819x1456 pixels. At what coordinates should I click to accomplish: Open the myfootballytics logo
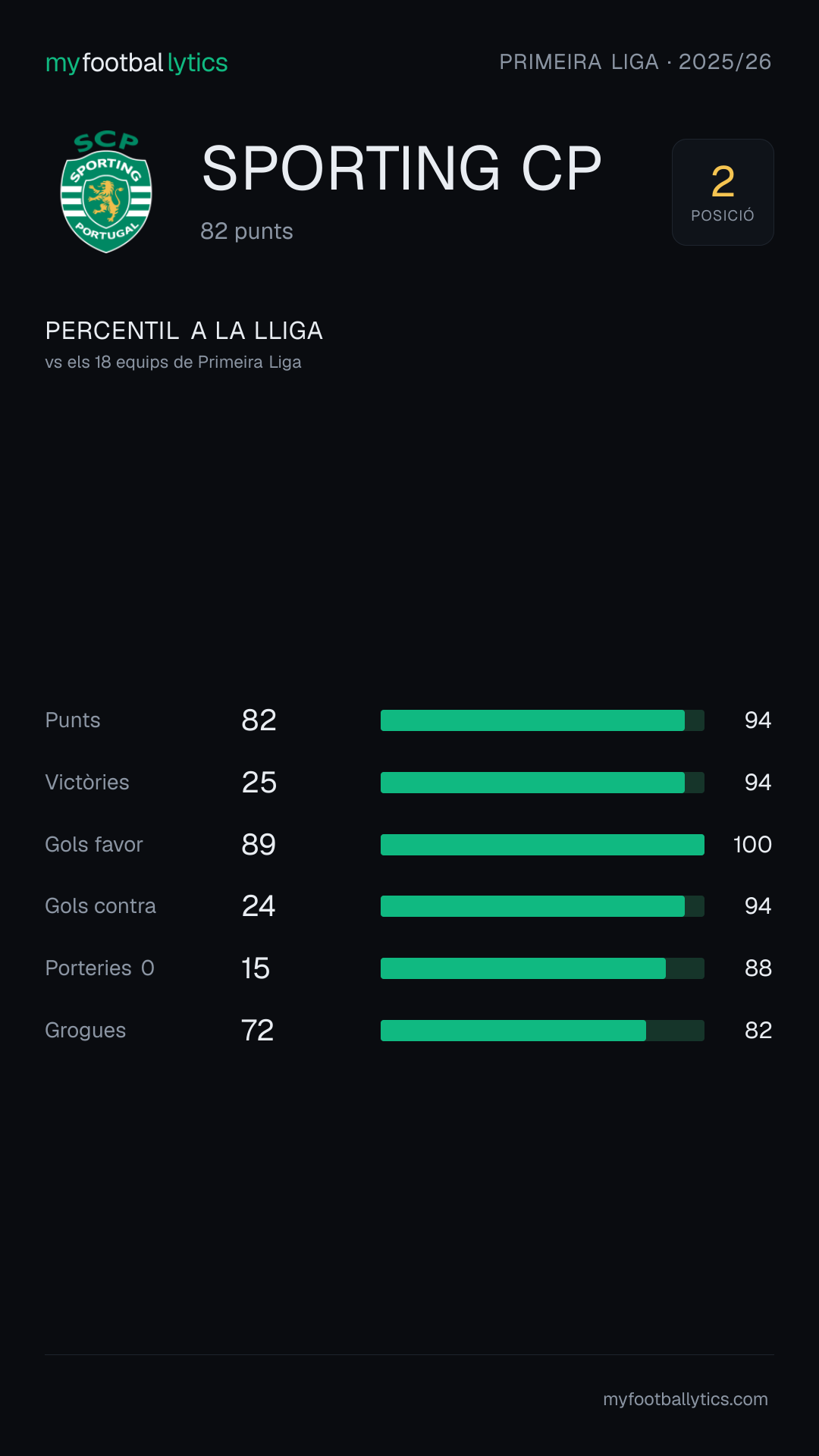pyautogui.click(x=136, y=63)
